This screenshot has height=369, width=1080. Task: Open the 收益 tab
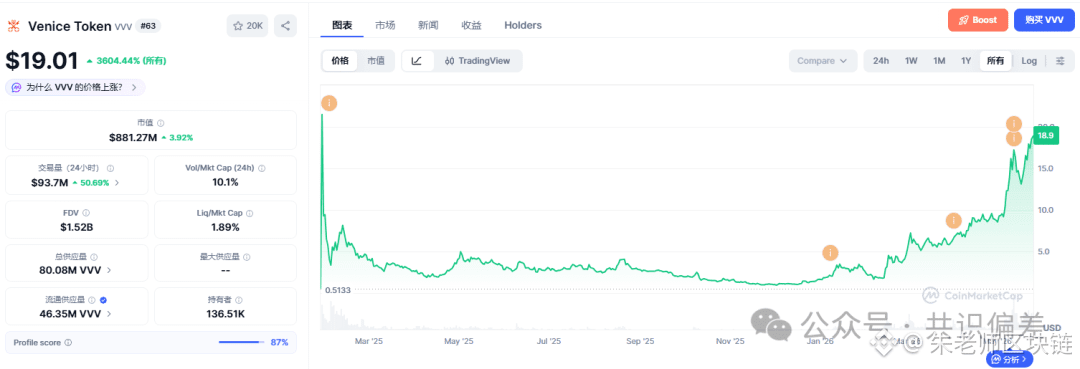click(x=471, y=25)
